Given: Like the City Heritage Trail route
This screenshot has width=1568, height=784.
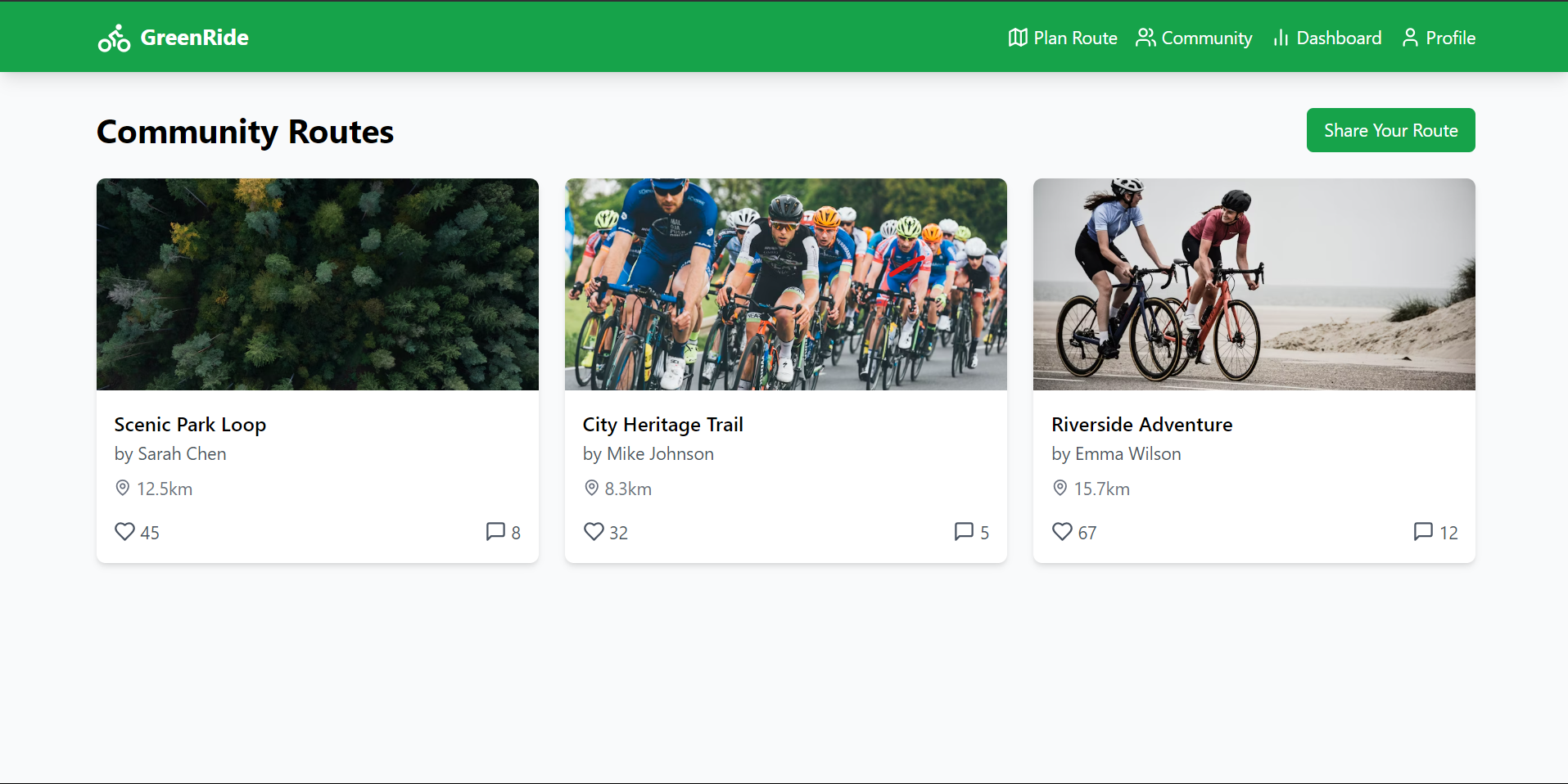Looking at the screenshot, I should click(x=594, y=532).
